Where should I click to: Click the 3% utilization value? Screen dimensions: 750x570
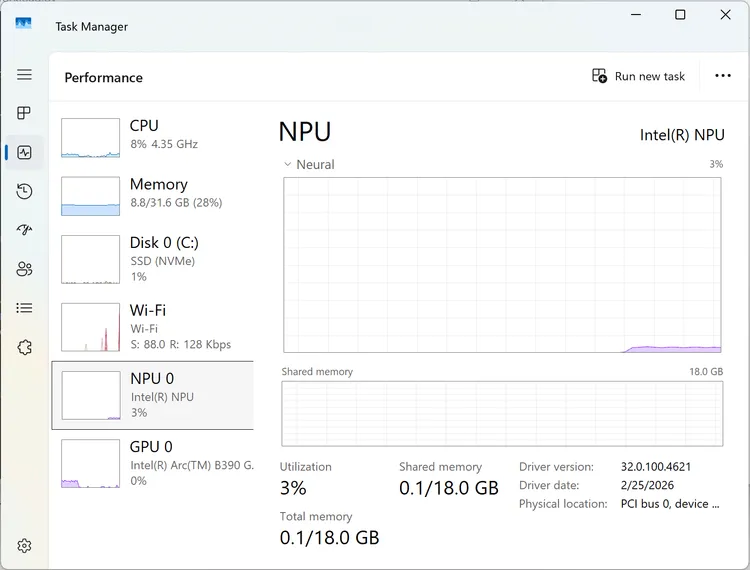293,488
